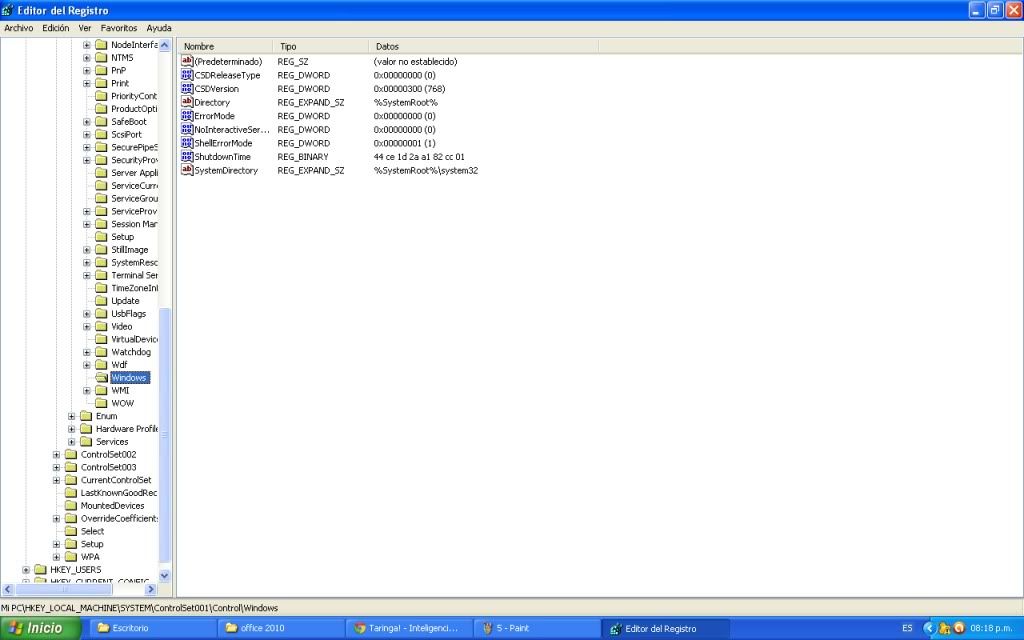
Task: Click the Inicio start button
Action: click(40, 628)
